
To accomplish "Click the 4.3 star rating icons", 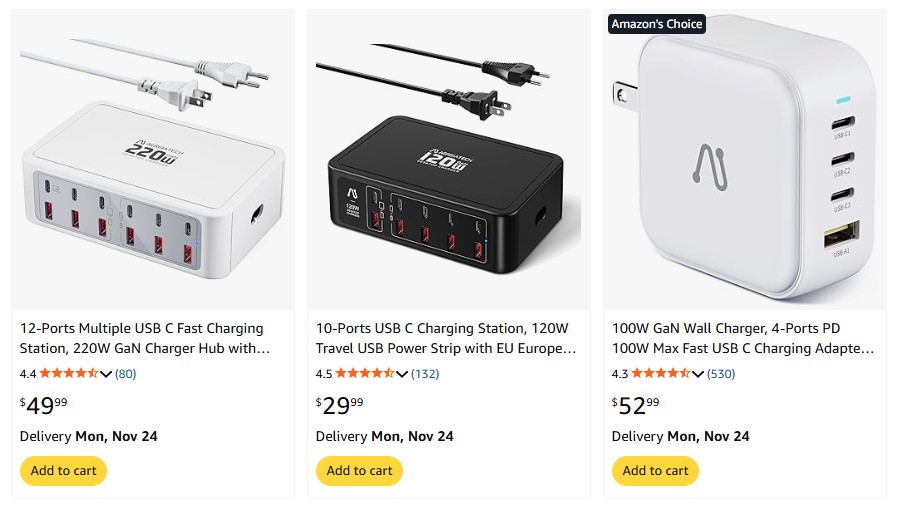I will click(x=660, y=374).
